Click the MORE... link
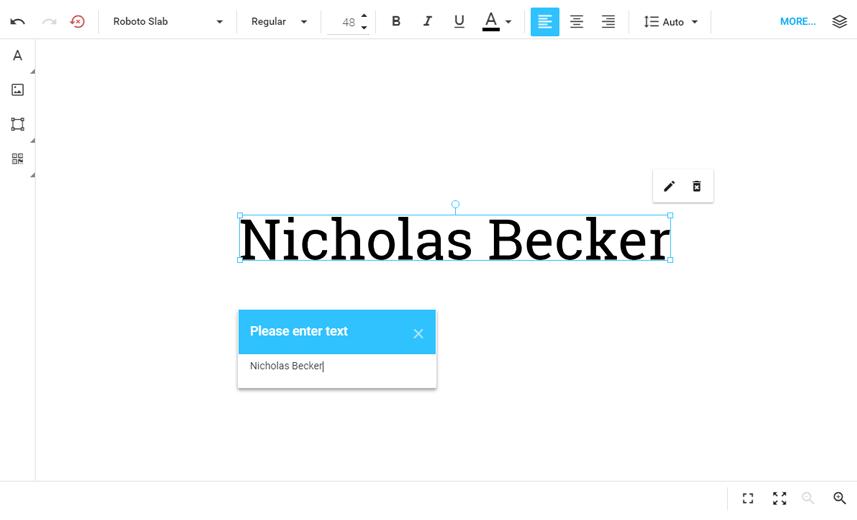857x520 pixels. [x=797, y=22]
